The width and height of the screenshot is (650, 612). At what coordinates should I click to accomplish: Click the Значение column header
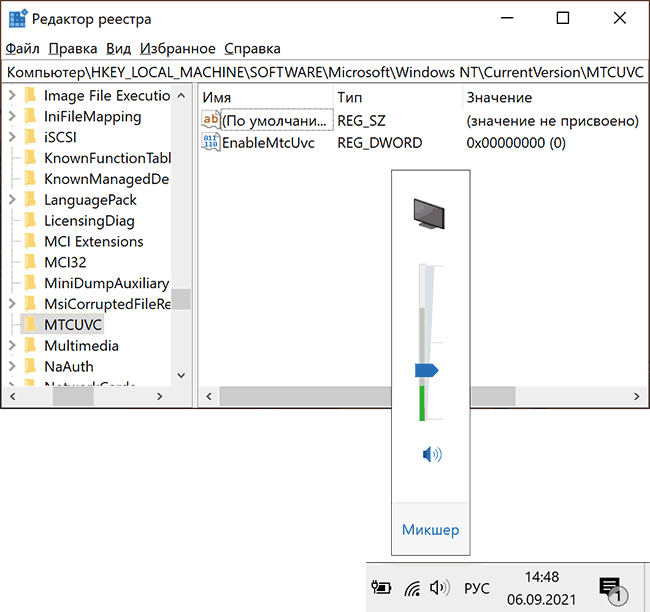[x=555, y=97]
